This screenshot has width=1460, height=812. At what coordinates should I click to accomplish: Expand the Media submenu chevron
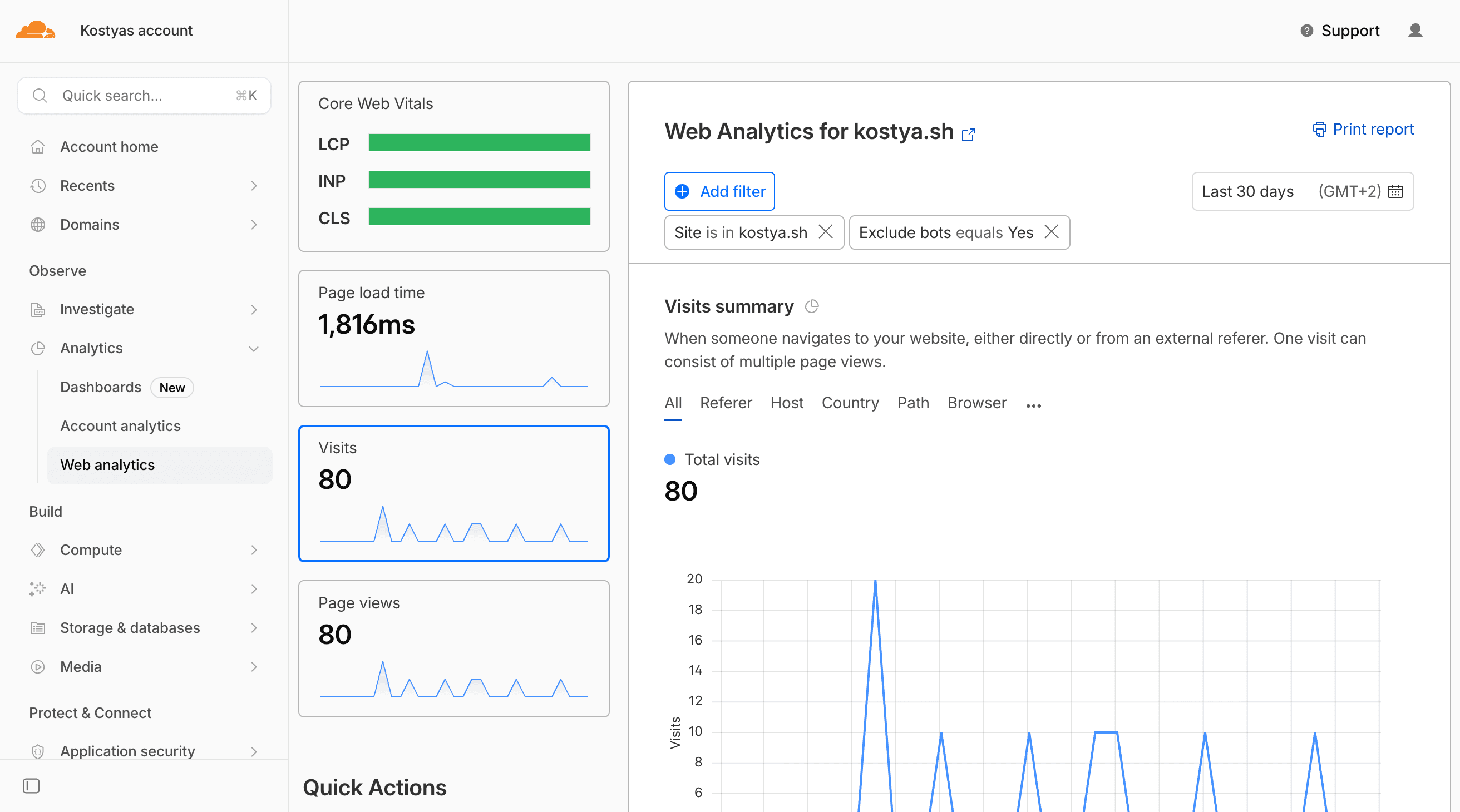pyautogui.click(x=254, y=667)
